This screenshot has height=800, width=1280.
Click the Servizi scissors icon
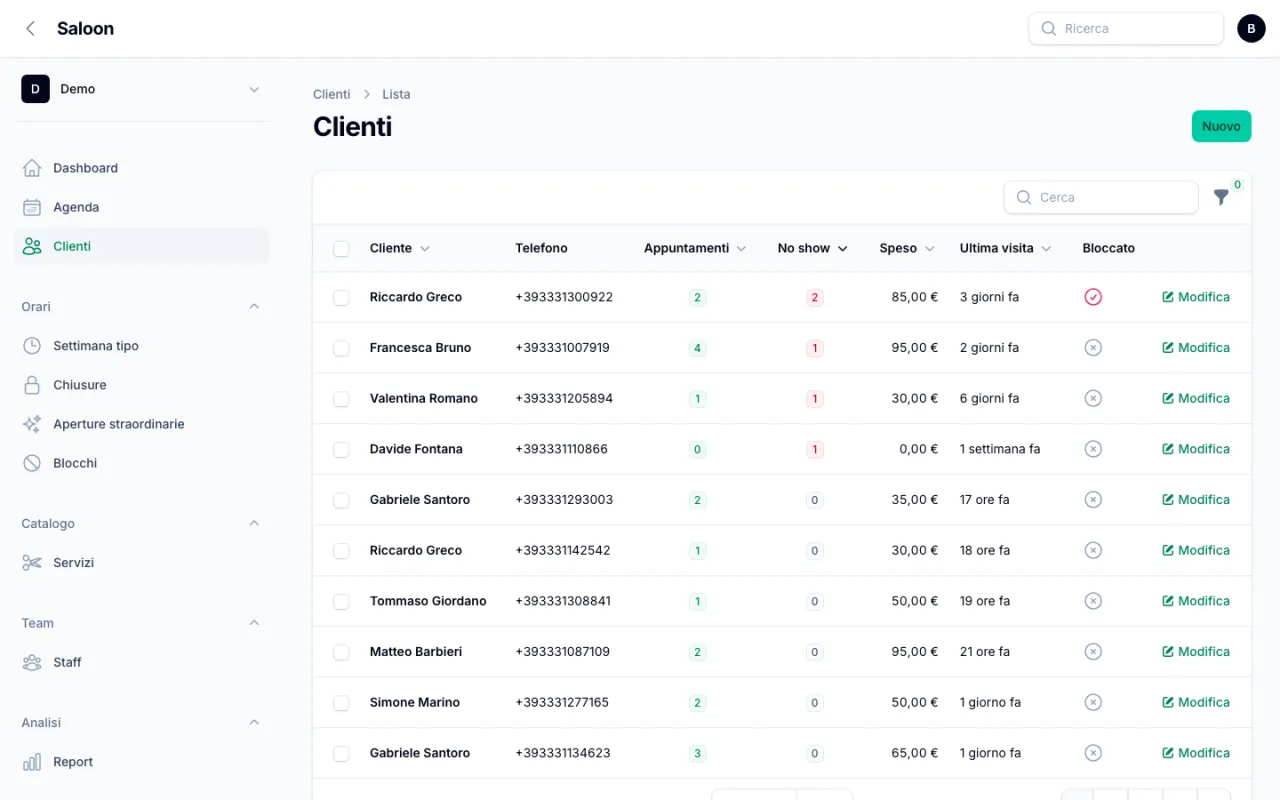point(32,563)
